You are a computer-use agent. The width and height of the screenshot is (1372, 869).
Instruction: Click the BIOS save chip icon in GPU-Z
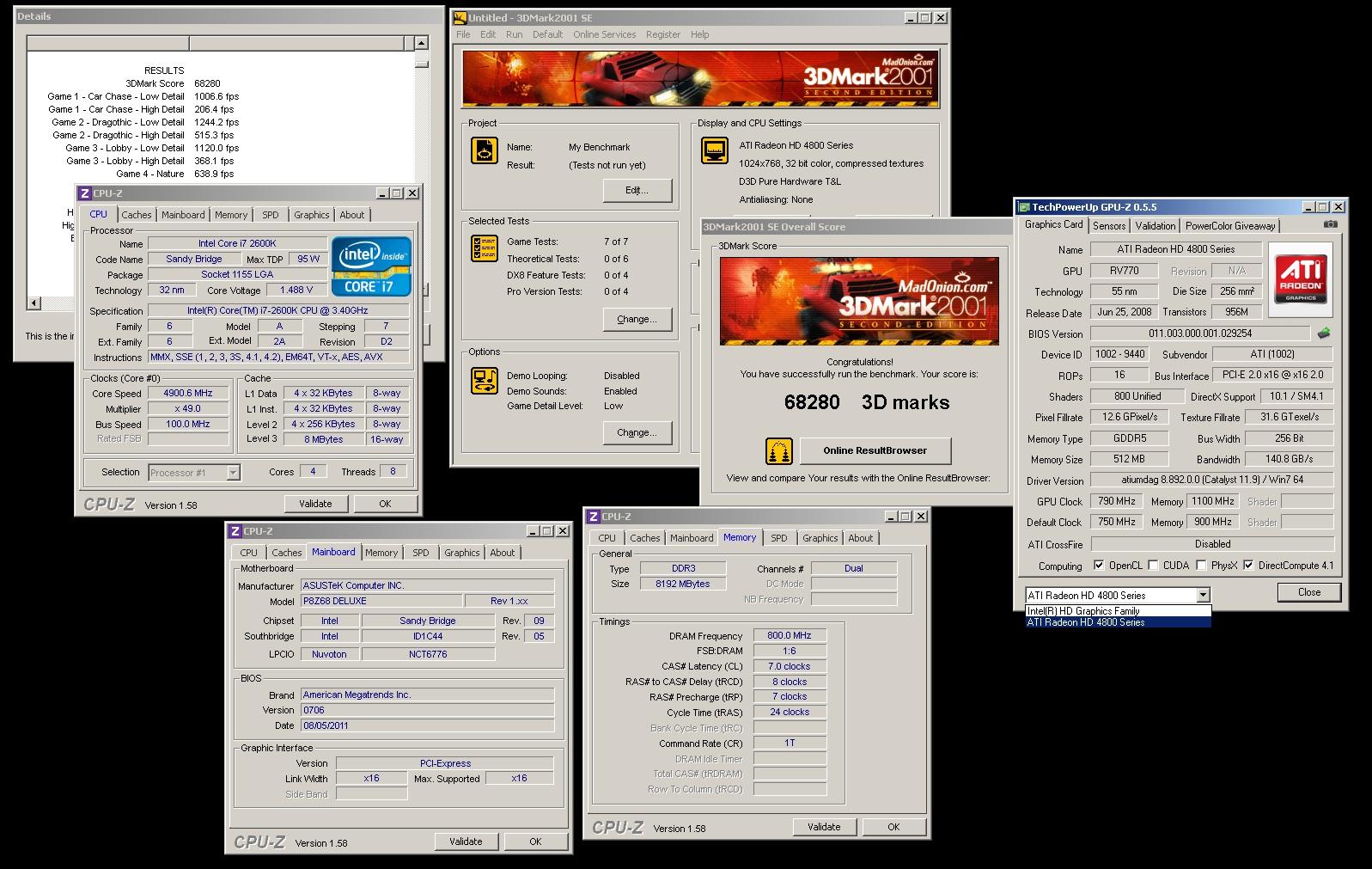(1324, 333)
